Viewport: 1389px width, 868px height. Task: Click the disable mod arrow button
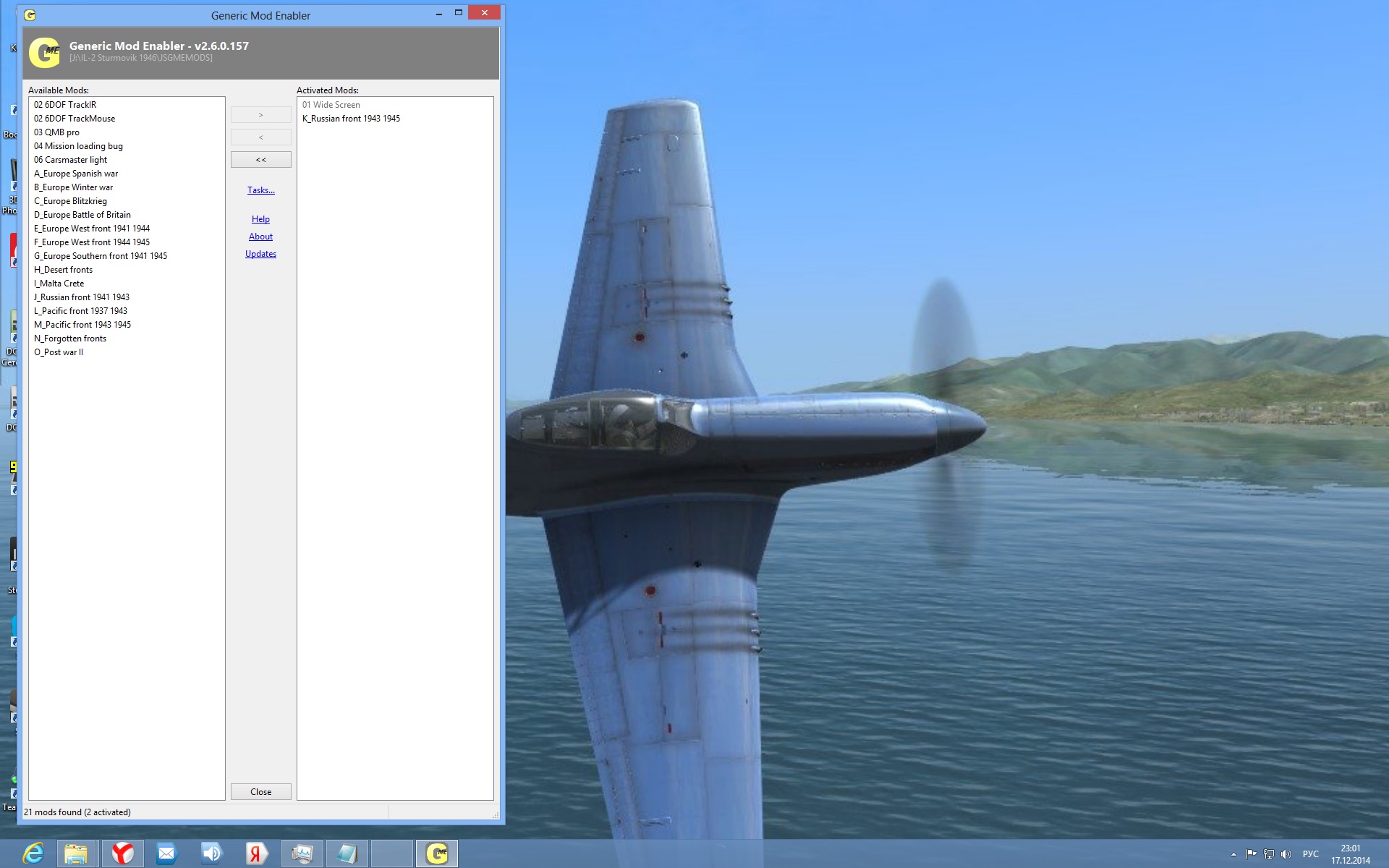tap(260, 137)
